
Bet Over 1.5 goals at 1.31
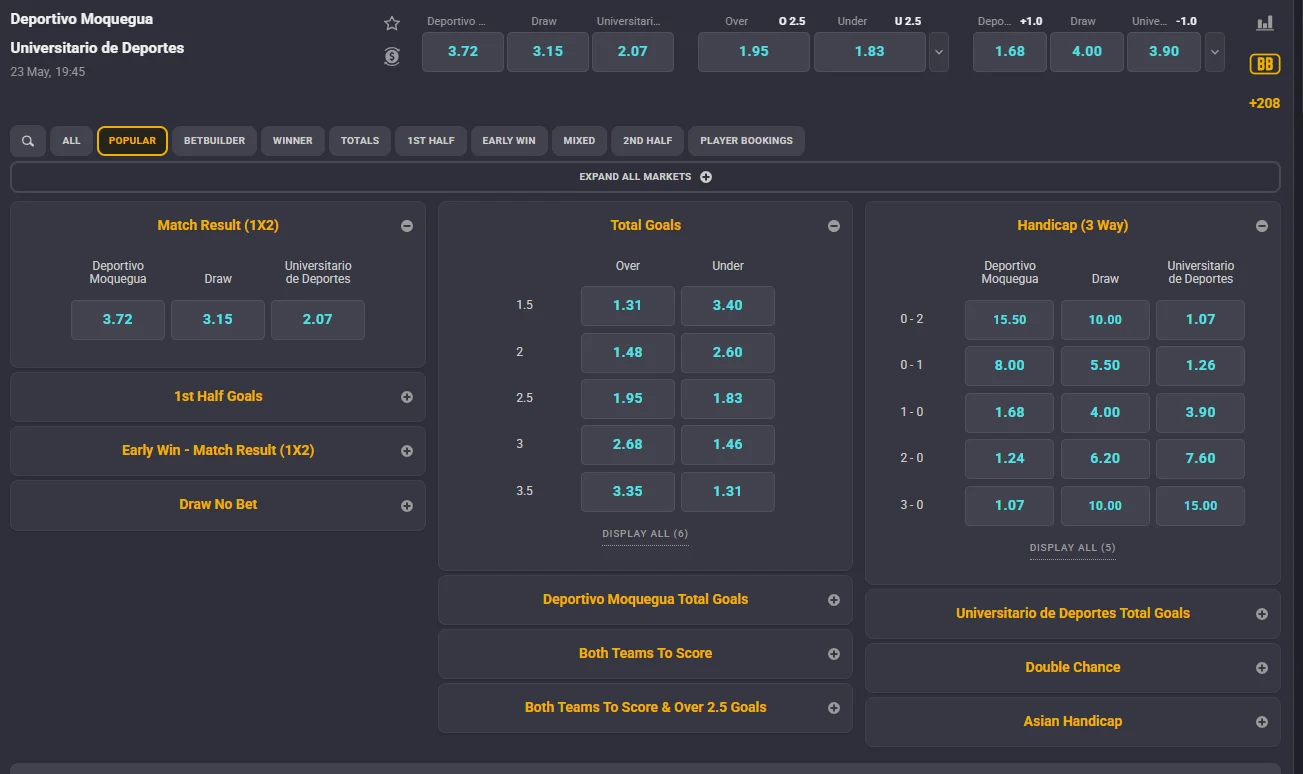pyautogui.click(x=628, y=306)
